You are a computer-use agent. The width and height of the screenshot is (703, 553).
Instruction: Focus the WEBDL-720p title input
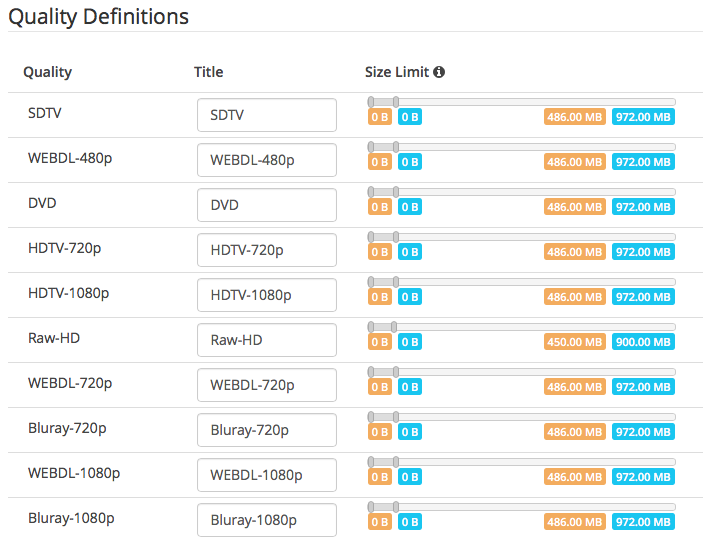point(266,385)
